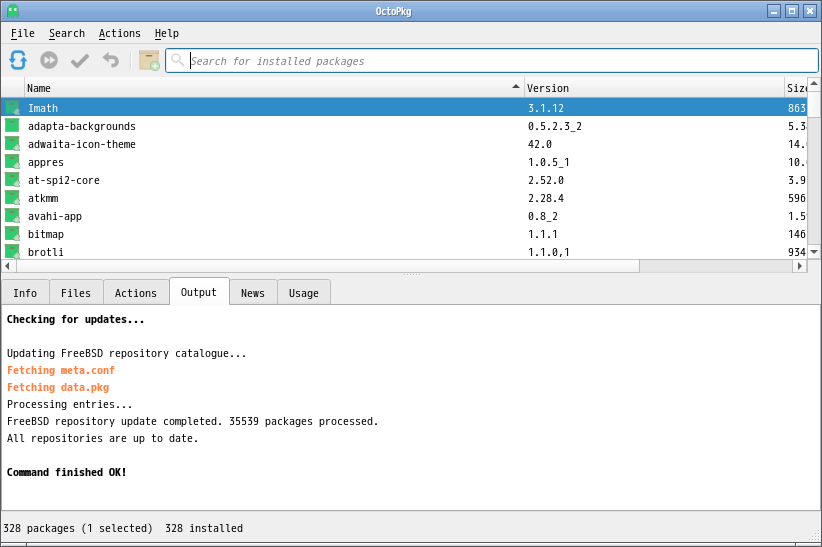Open the Search menu
This screenshot has height=547, width=822.
tap(67, 33)
